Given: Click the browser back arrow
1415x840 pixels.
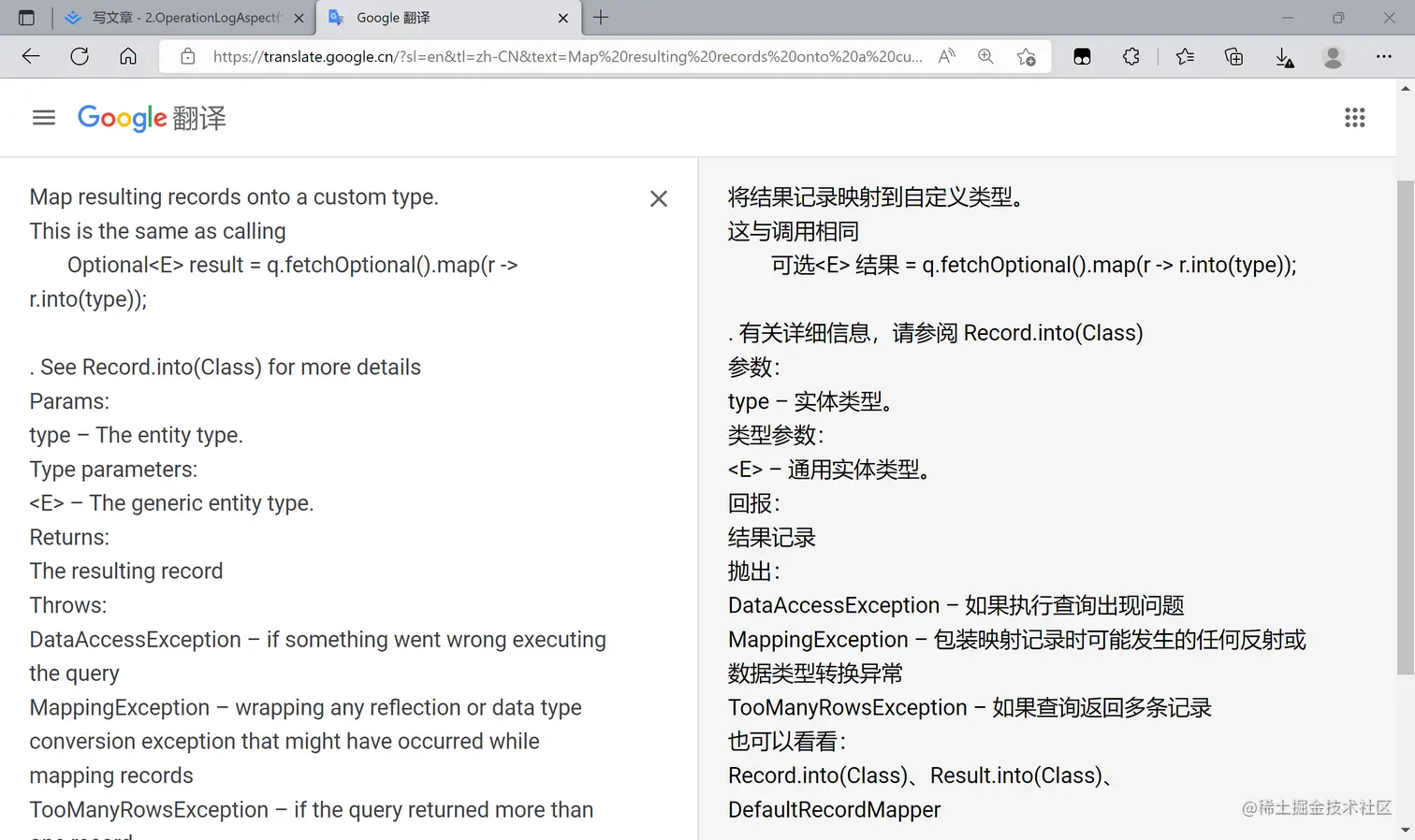Looking at the screenshot, I should pyautogui.click(x=31, y=56).
